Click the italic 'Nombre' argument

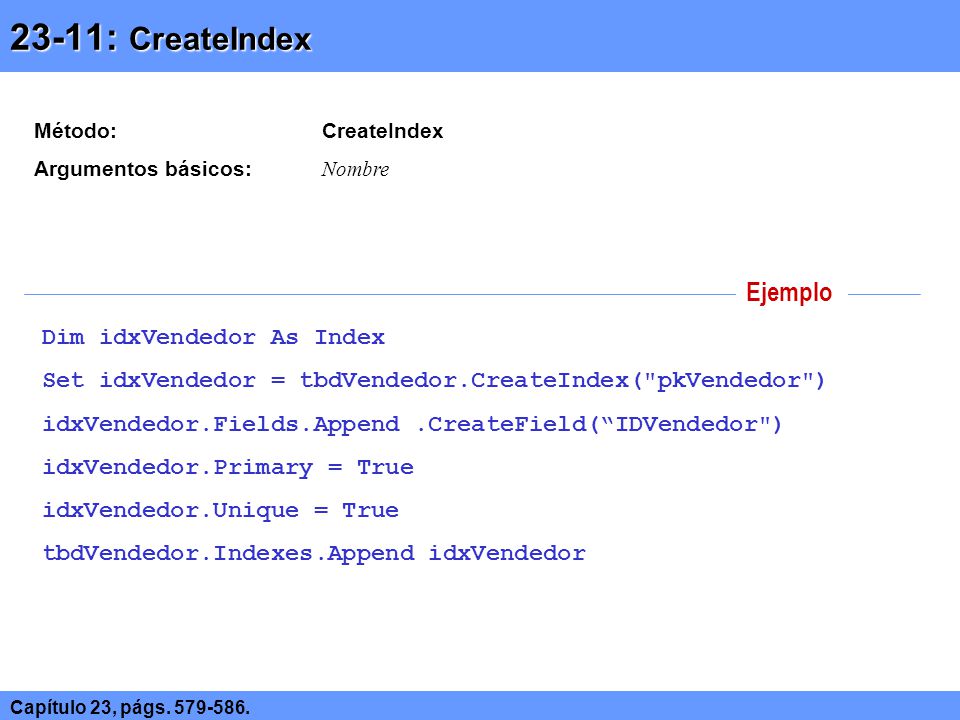click(x=355, y=170)
